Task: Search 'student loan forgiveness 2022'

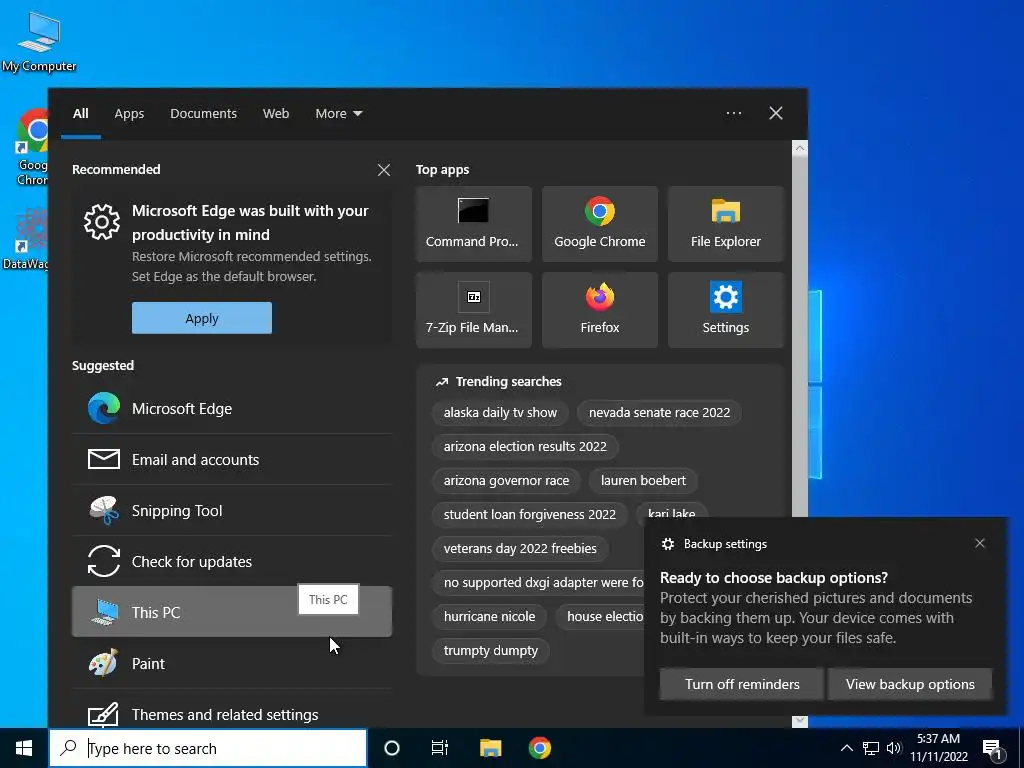Action: 530,514
